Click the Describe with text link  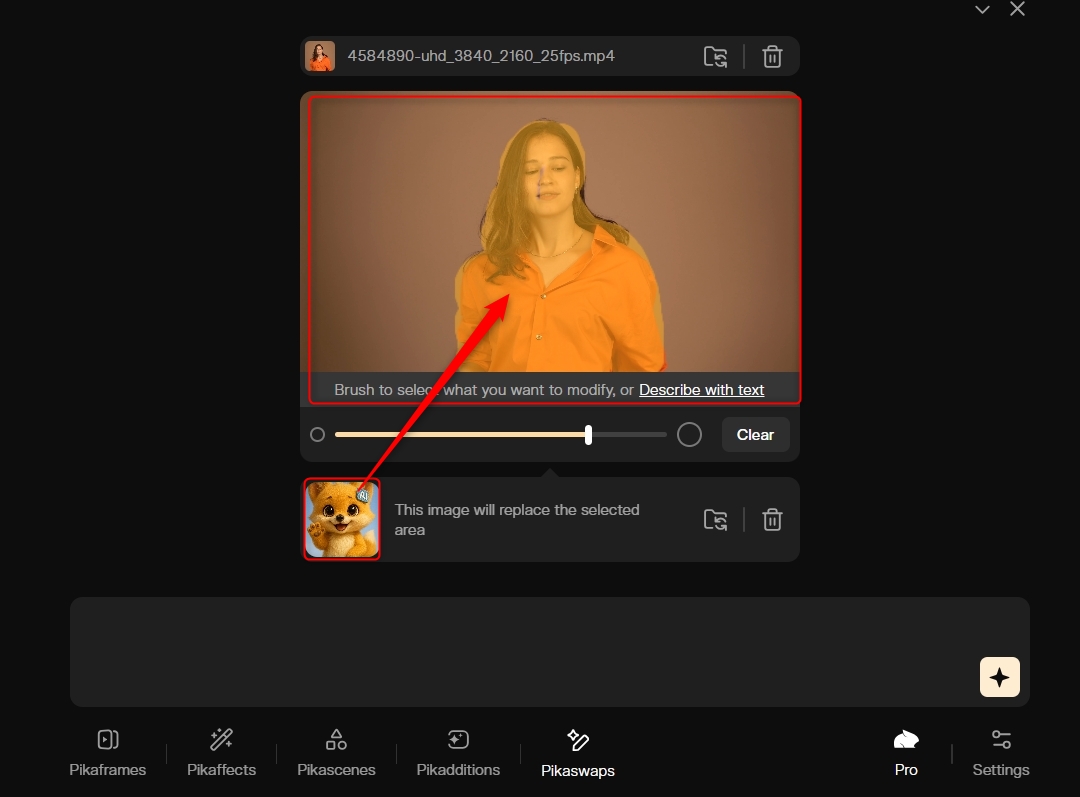pos(701,390)
